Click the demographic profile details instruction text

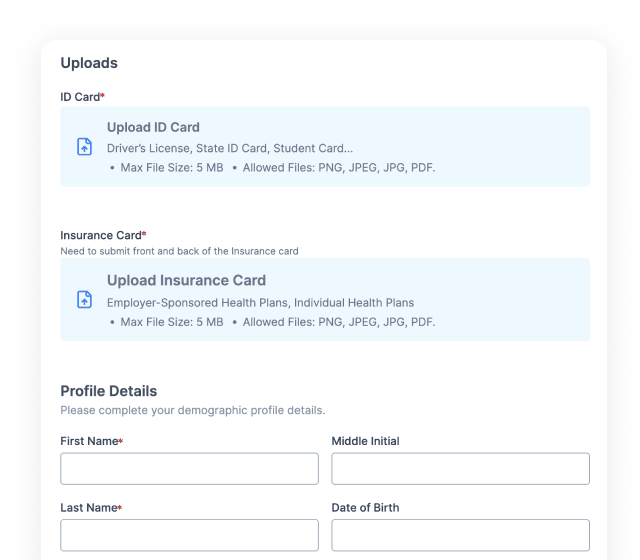pyautogui.click(x=192, y=410)
